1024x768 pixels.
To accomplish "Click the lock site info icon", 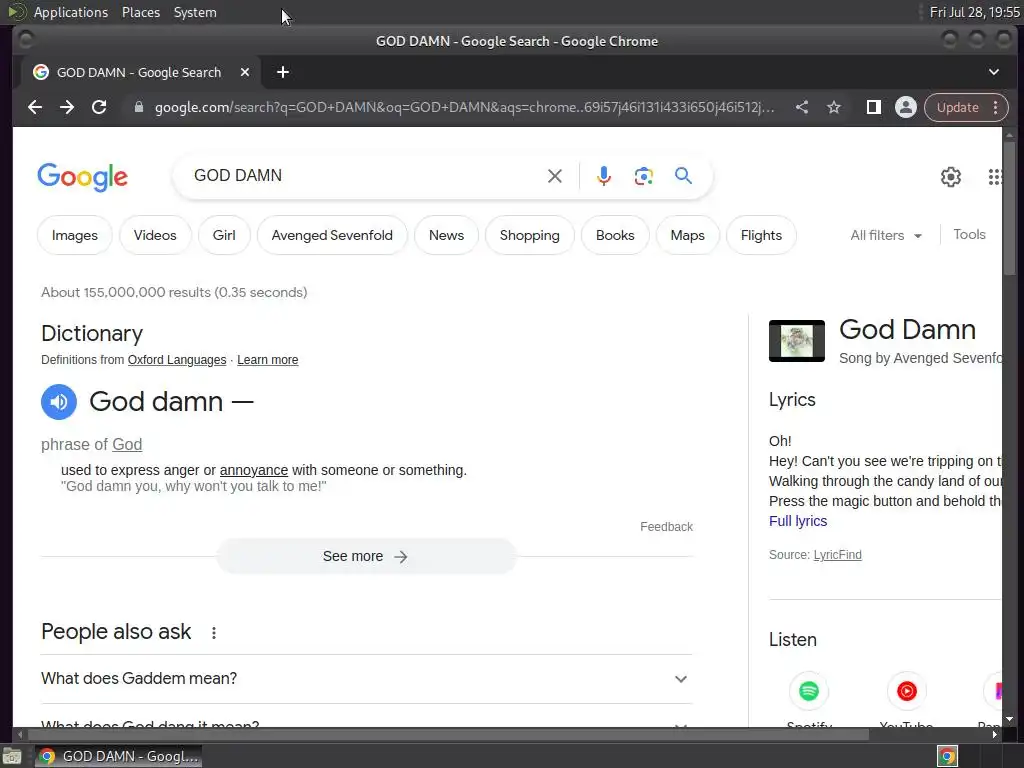I will tap(138, 107).
